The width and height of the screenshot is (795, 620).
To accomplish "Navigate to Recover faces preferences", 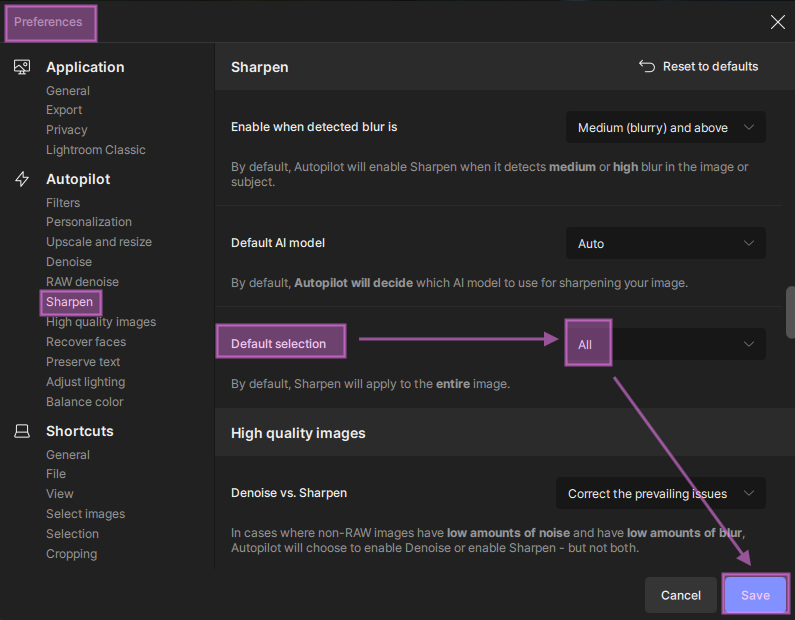I will [86, 342].
